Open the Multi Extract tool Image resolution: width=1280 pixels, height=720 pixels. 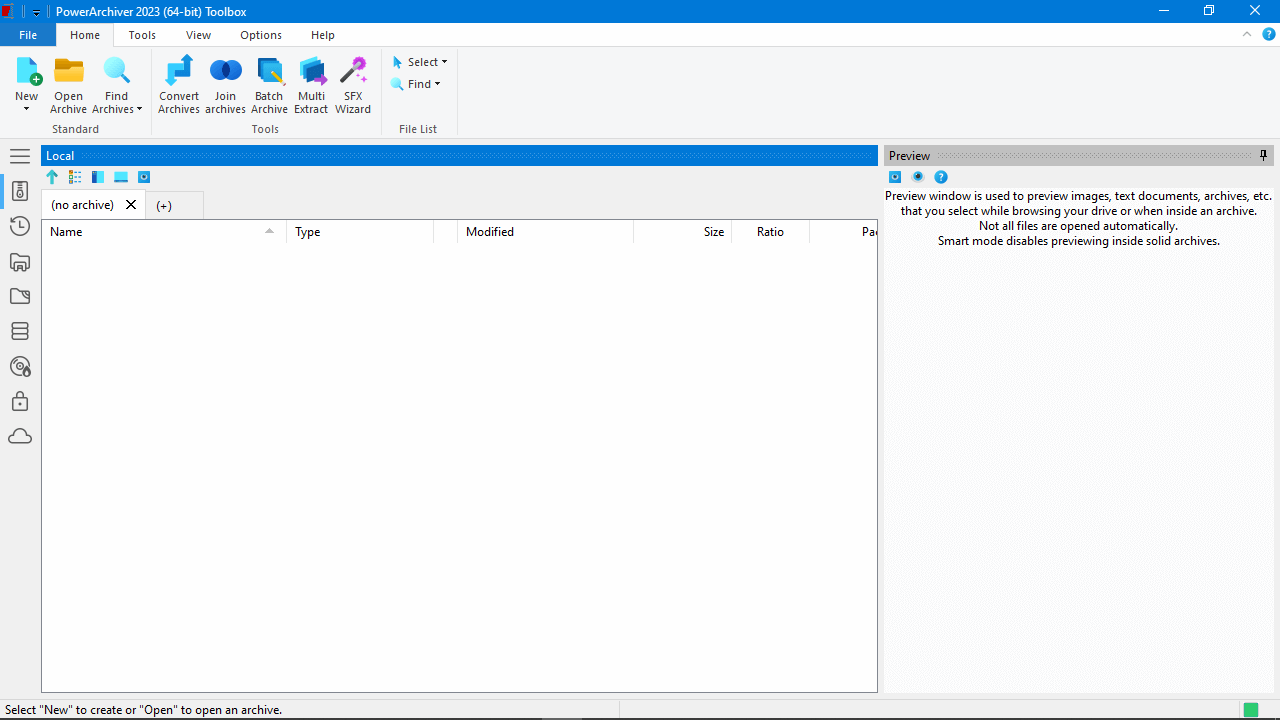pos(311,85)
